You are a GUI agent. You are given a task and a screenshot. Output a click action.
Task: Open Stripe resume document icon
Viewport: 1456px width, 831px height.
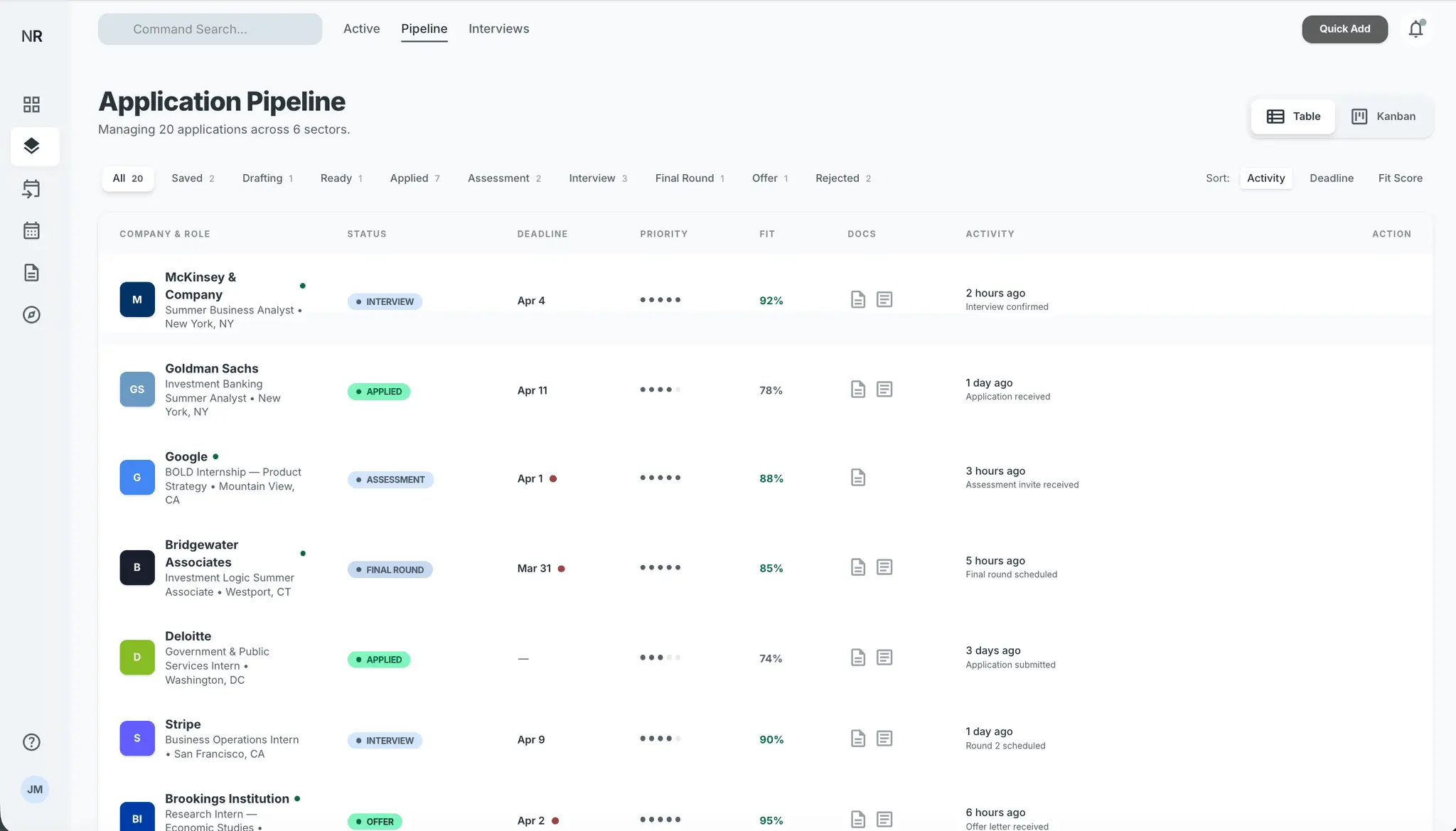(x=858, y=739)
